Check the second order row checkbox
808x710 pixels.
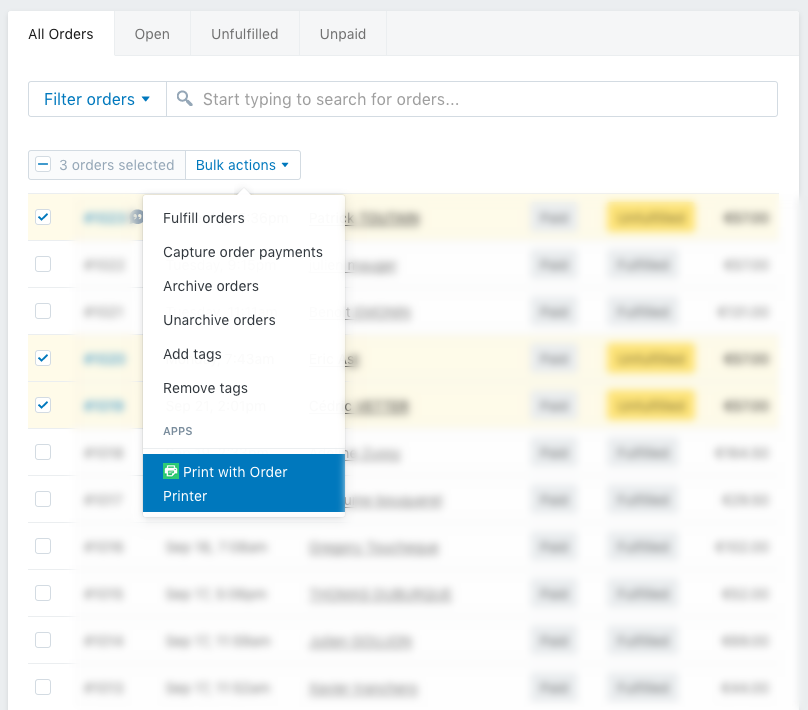pyautogui.click(x=43, y=264)
